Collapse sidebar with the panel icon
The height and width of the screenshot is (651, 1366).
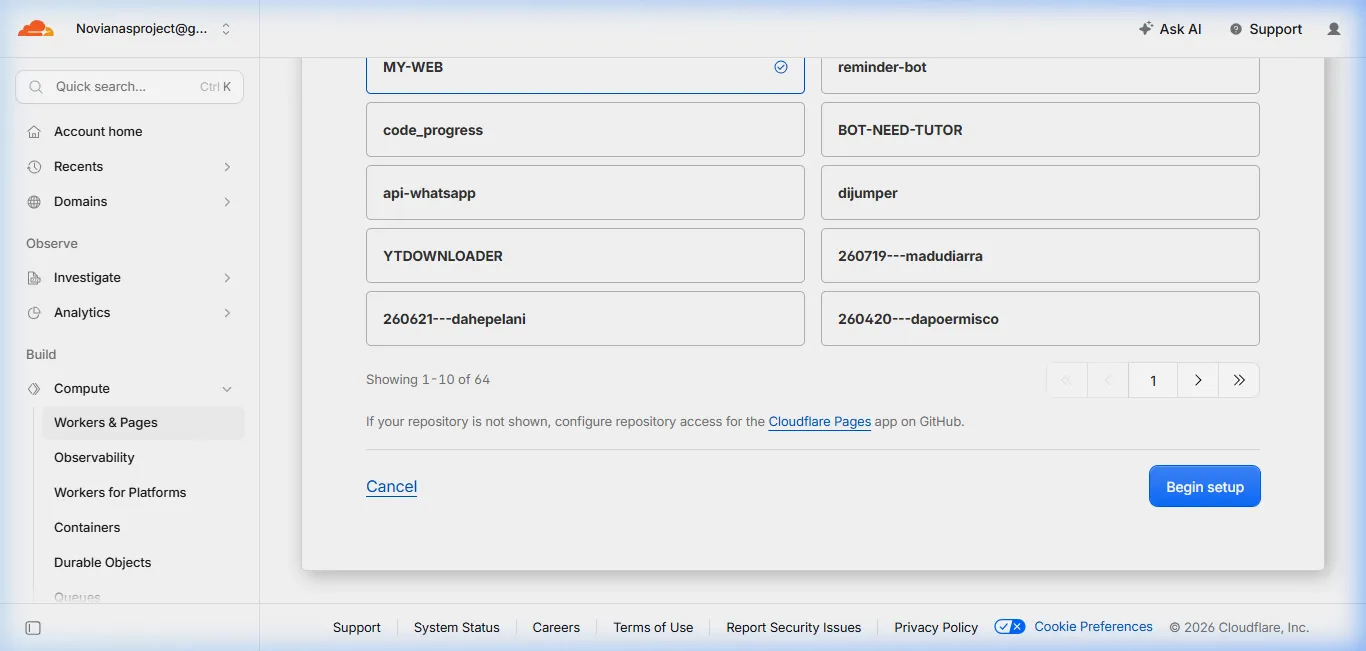coord(33,627)
